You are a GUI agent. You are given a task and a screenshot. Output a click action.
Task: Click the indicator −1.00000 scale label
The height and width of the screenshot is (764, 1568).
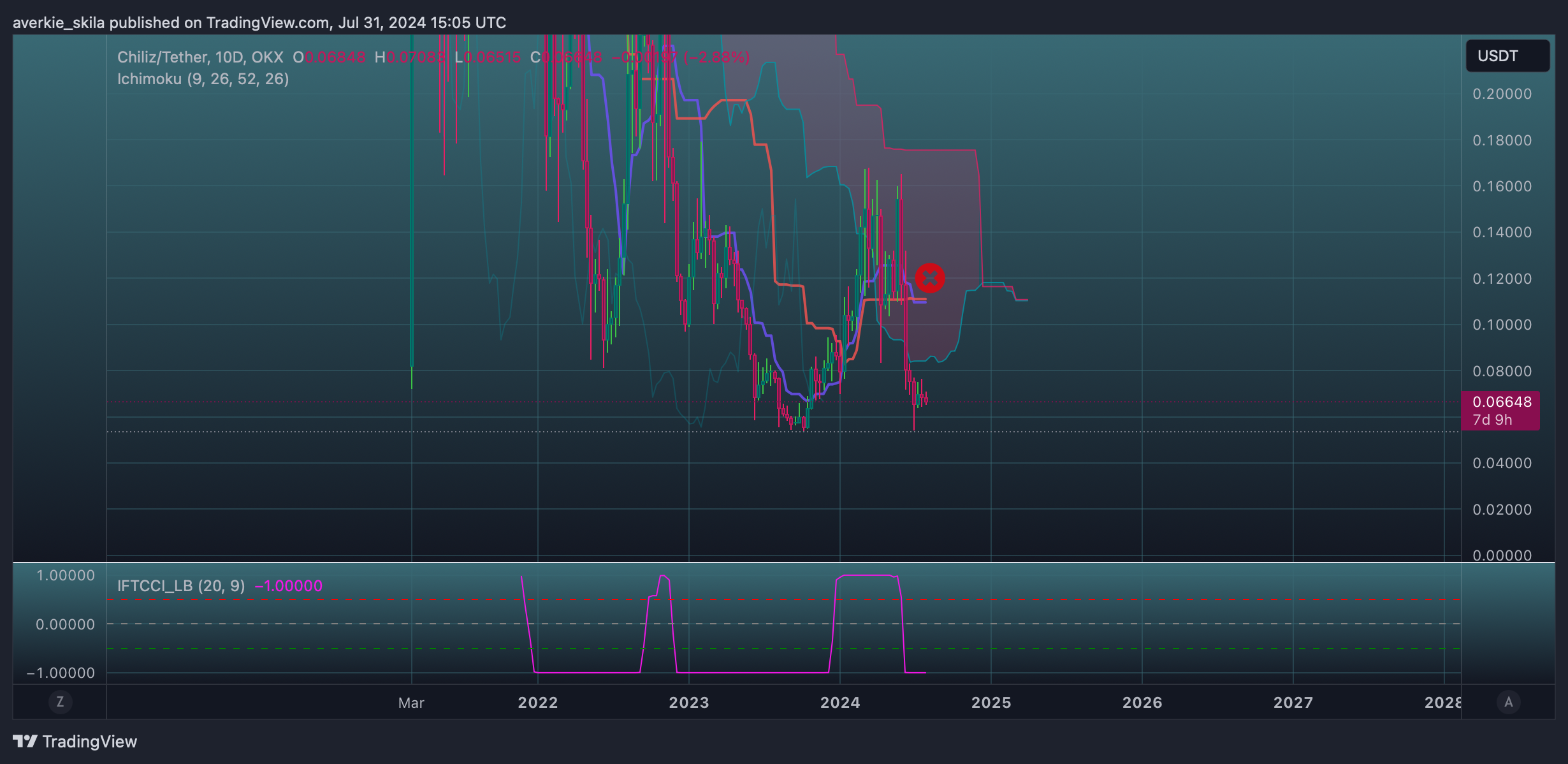[61, 673]
